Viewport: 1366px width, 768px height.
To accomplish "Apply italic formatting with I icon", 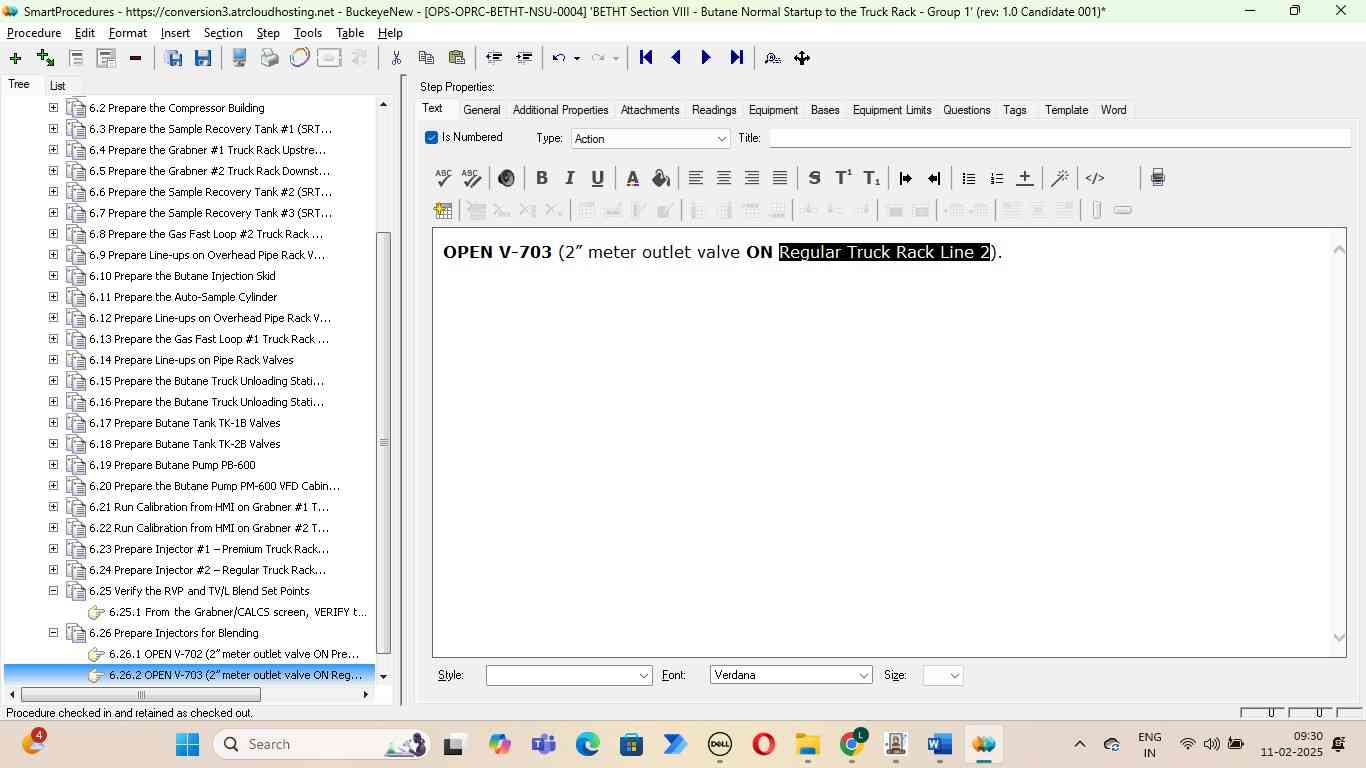I will pyautogui.click(x=570, y=178).
